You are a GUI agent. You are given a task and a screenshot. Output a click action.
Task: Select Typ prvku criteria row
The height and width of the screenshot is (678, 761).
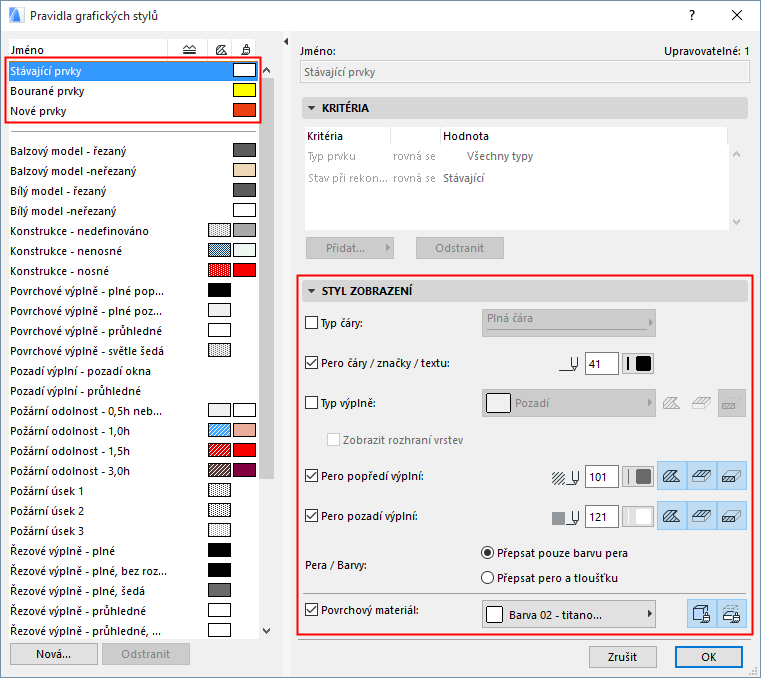(x=516, y=156)
